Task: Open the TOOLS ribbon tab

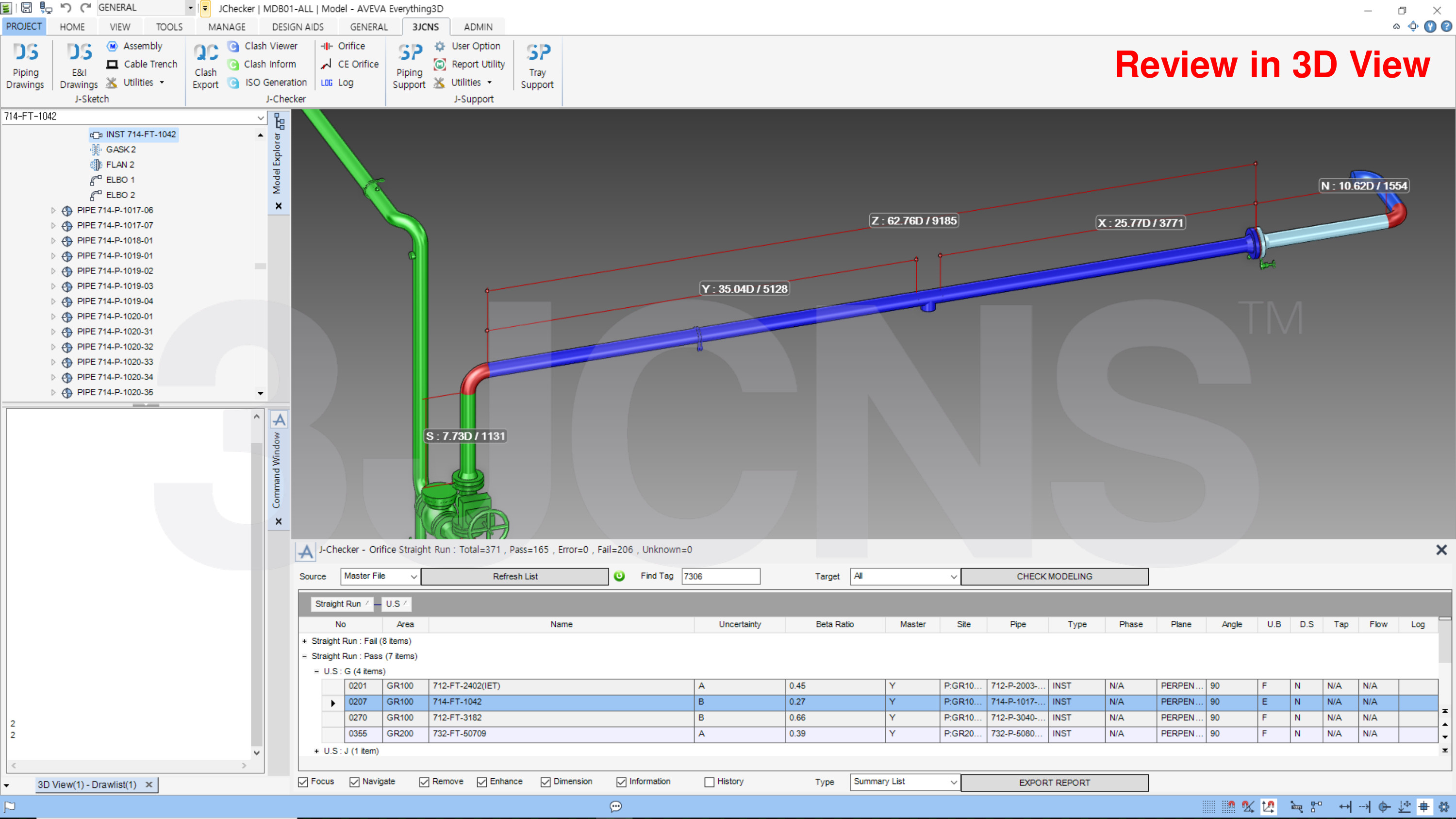Action: tap(169, 27)
